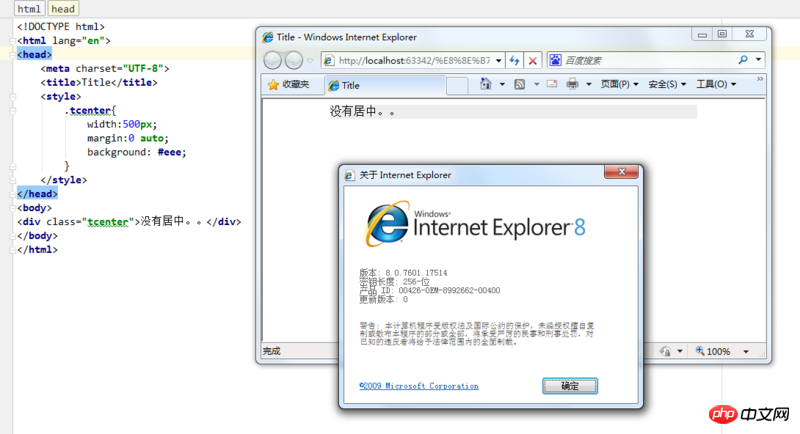The width and height of the screenshot is (800, 434).
Task: Expand the security status dropdown in status bar
Action: click(x=680, y=351)
